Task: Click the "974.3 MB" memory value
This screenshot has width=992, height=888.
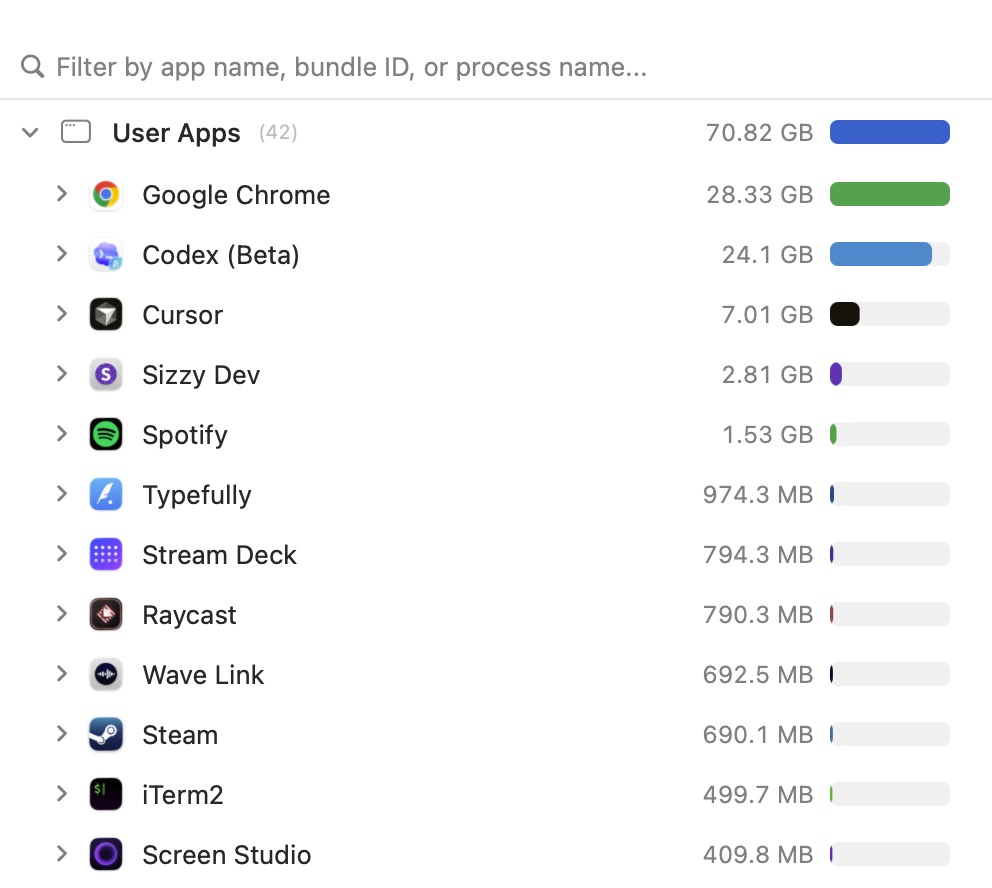Action: click(x=758, y=495)
